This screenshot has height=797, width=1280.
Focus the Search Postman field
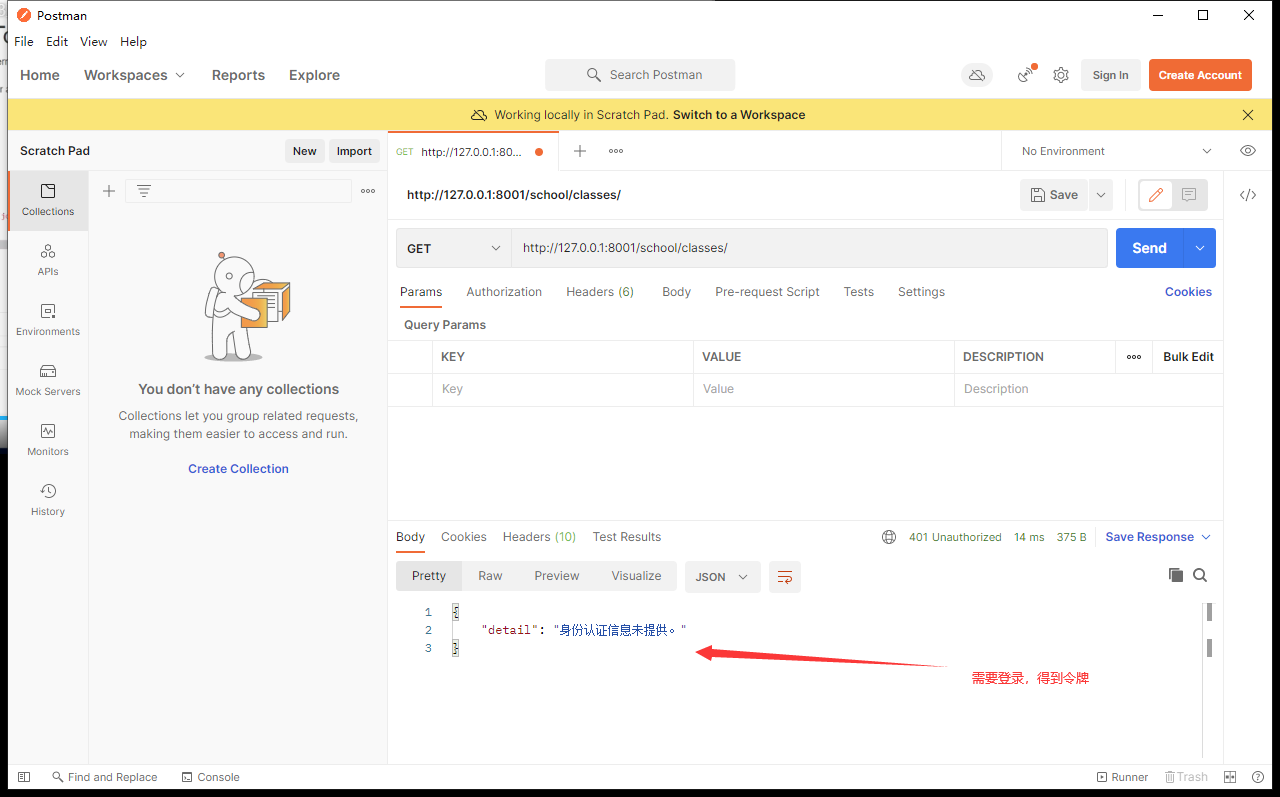click(640, 75)
